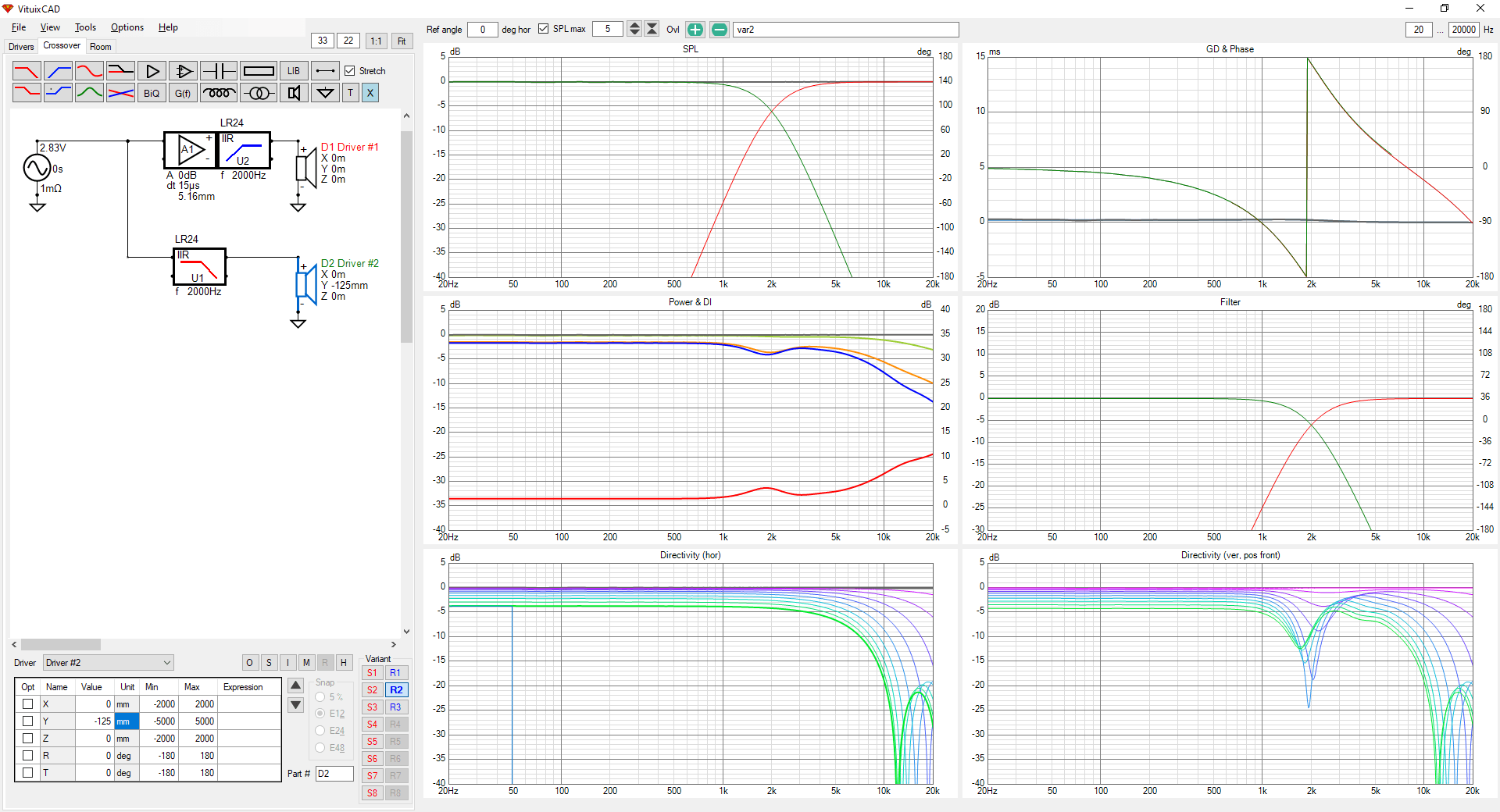Click the T button in crossover toolbar
Screen dimensions: 1500x812
(x=351, y=93)
